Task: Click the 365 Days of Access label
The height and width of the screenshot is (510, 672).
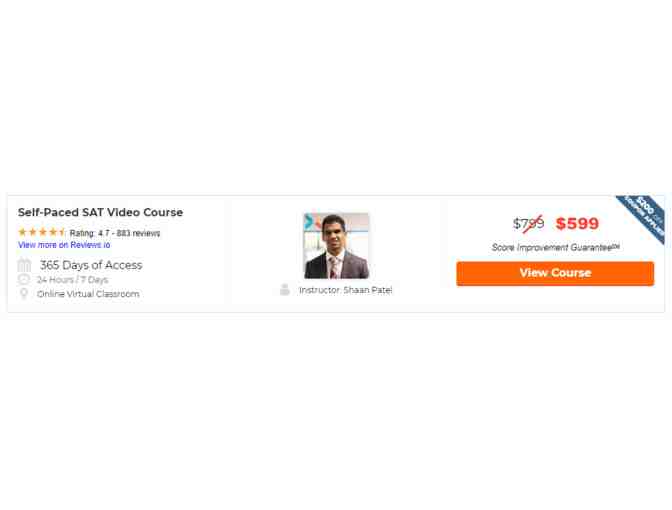Action: pyautogui.click(x=91, y=265)
